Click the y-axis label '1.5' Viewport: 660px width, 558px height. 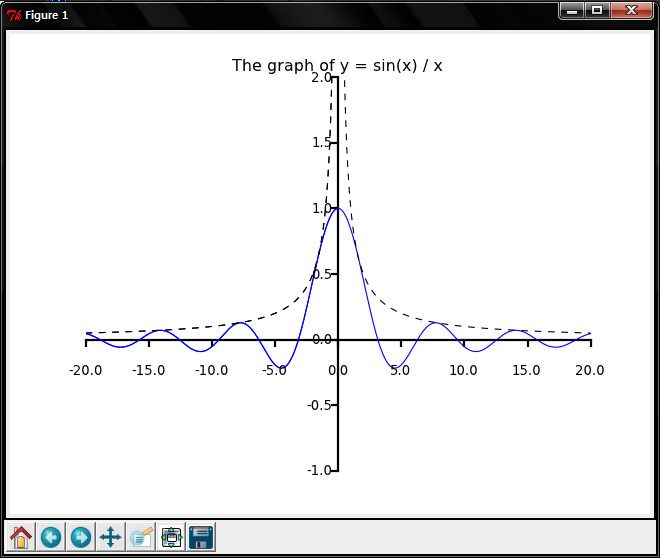point(322,143)
